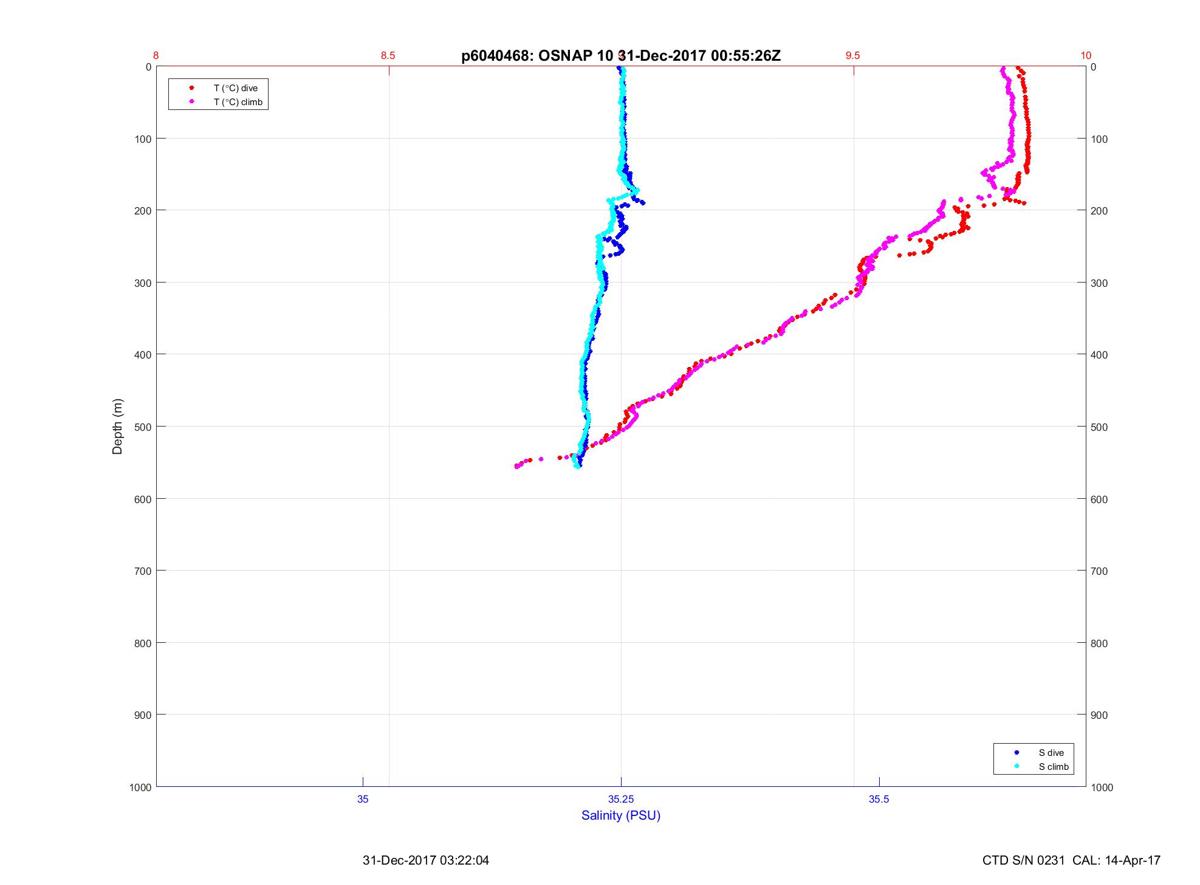Select the 'S dive' legend label
Image resolution: width=1200 pixels, height=885 pixels.
1050,752
